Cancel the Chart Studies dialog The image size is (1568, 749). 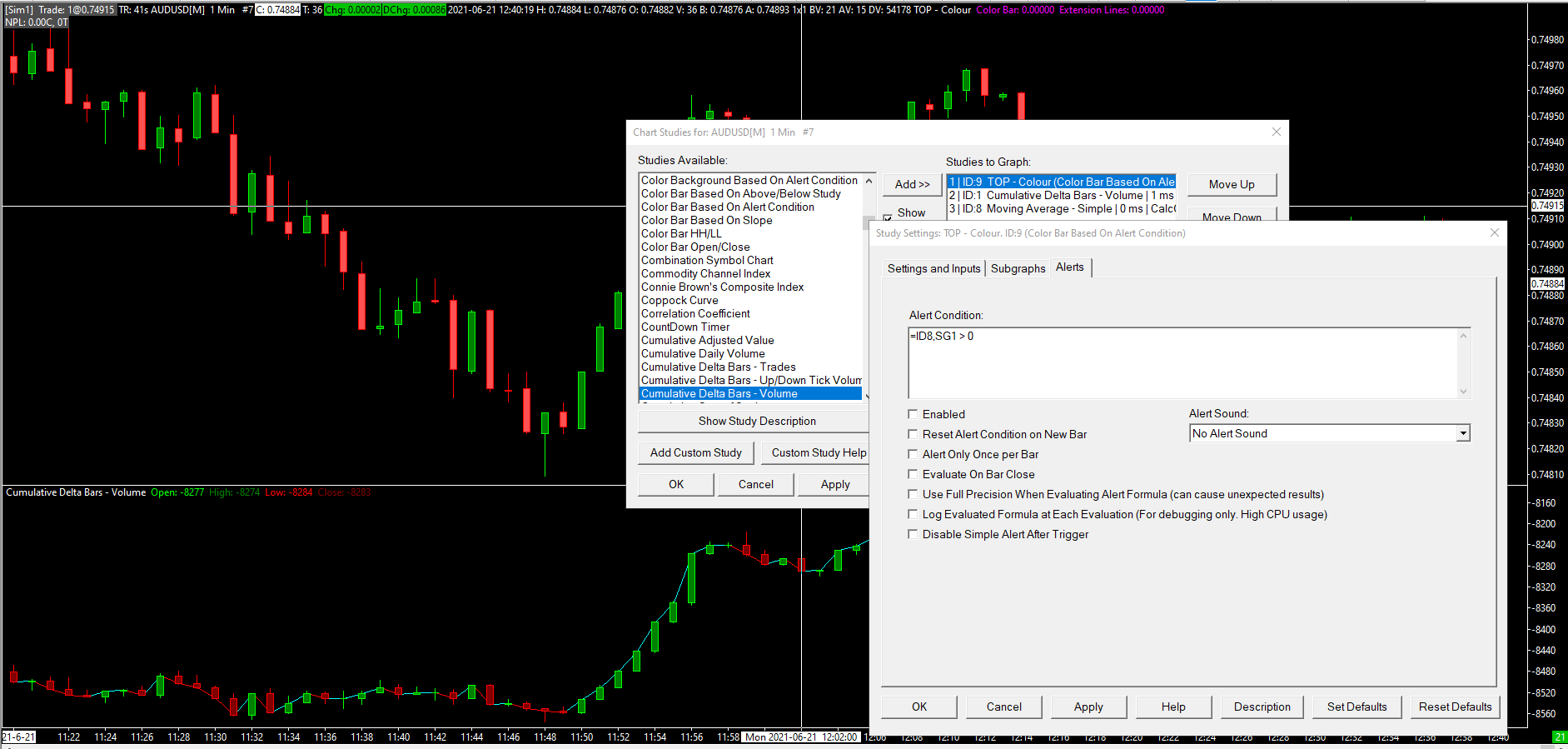click(756, 484)
